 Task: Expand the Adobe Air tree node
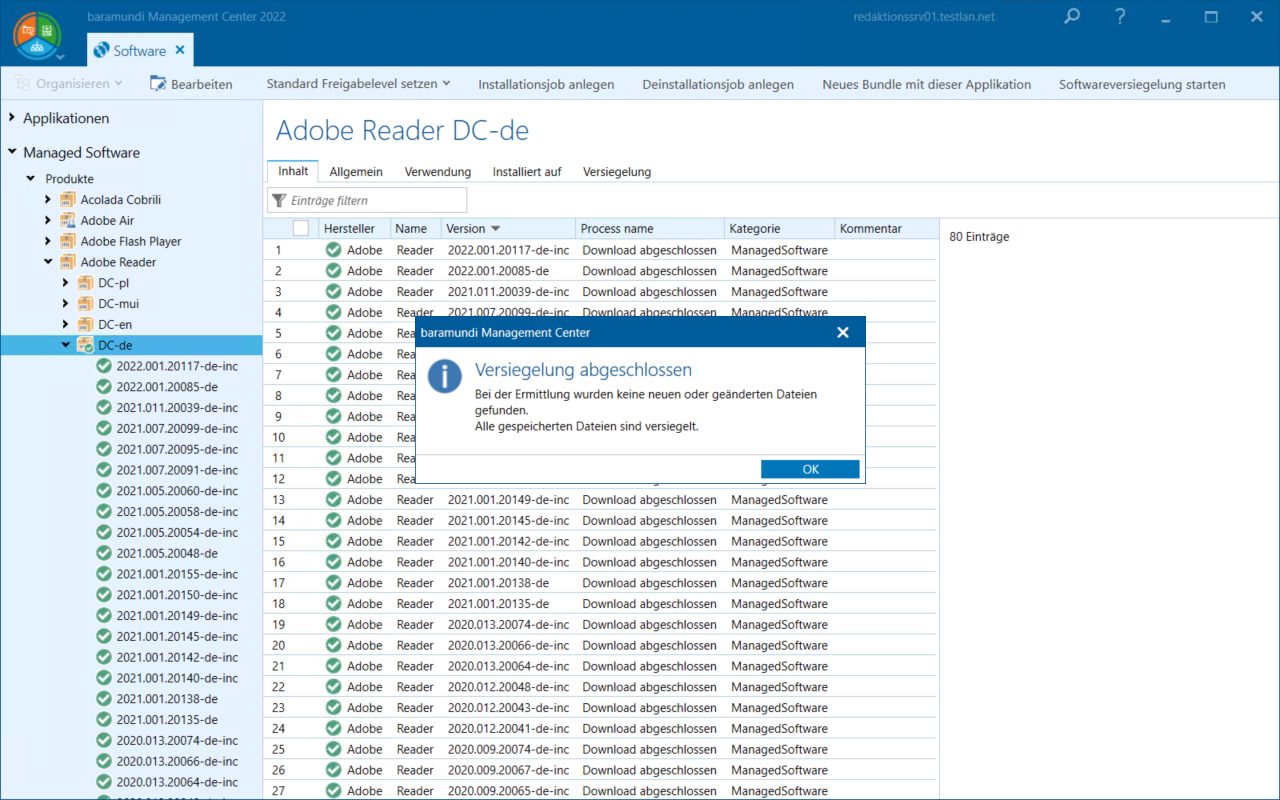pyautogui.click(x=48, y=221)
